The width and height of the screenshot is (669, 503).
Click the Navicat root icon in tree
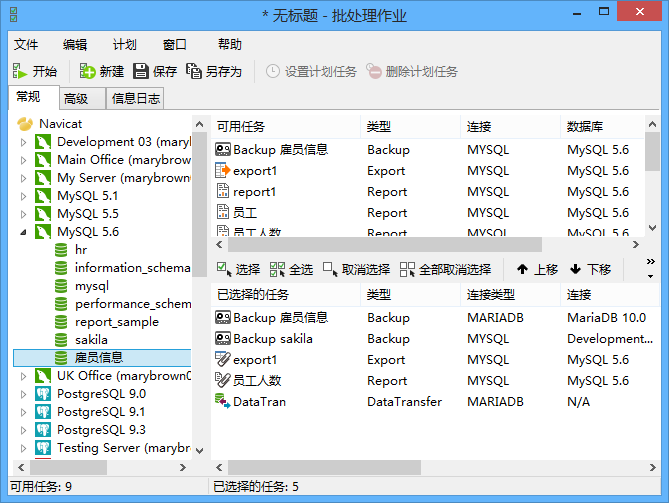(25, 124)
